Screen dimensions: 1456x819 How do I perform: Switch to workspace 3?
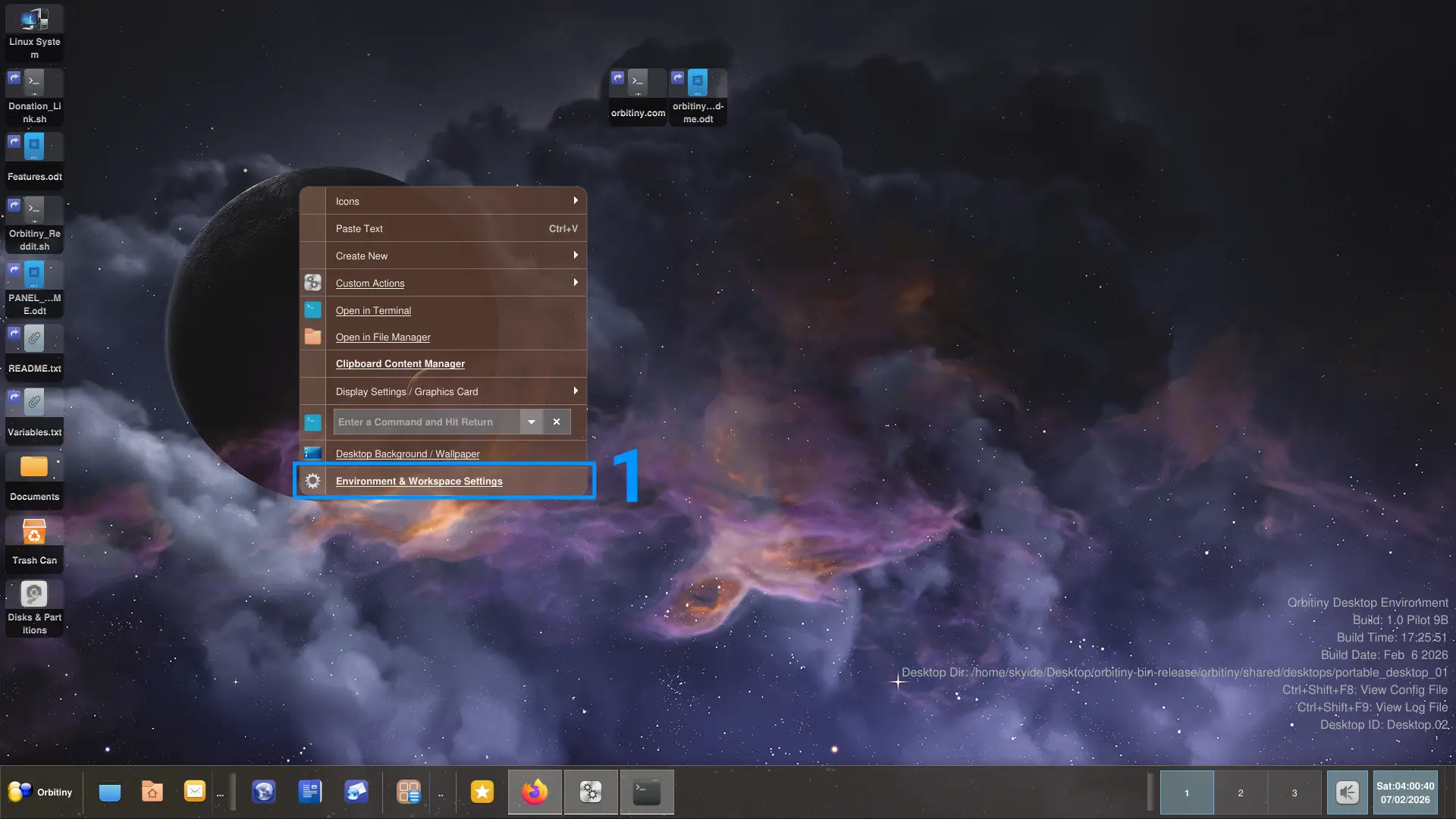pos(1294,792)
